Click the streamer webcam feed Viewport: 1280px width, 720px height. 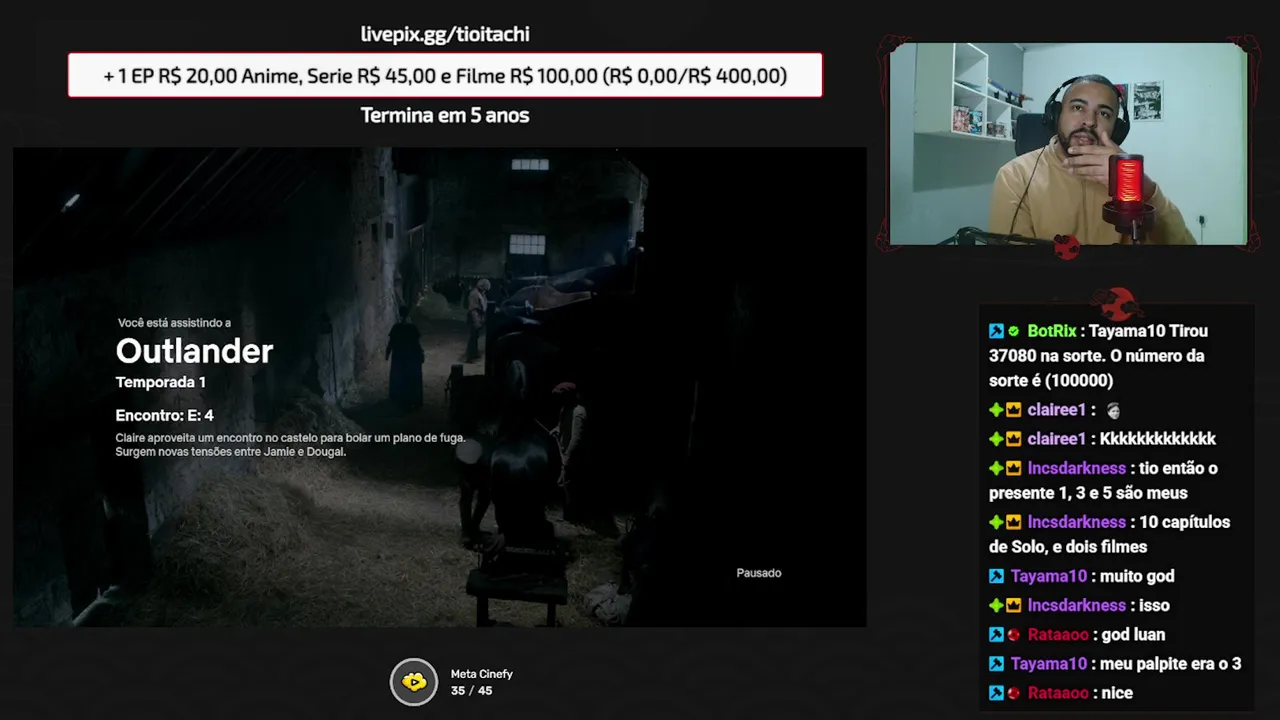(1068, 144)
